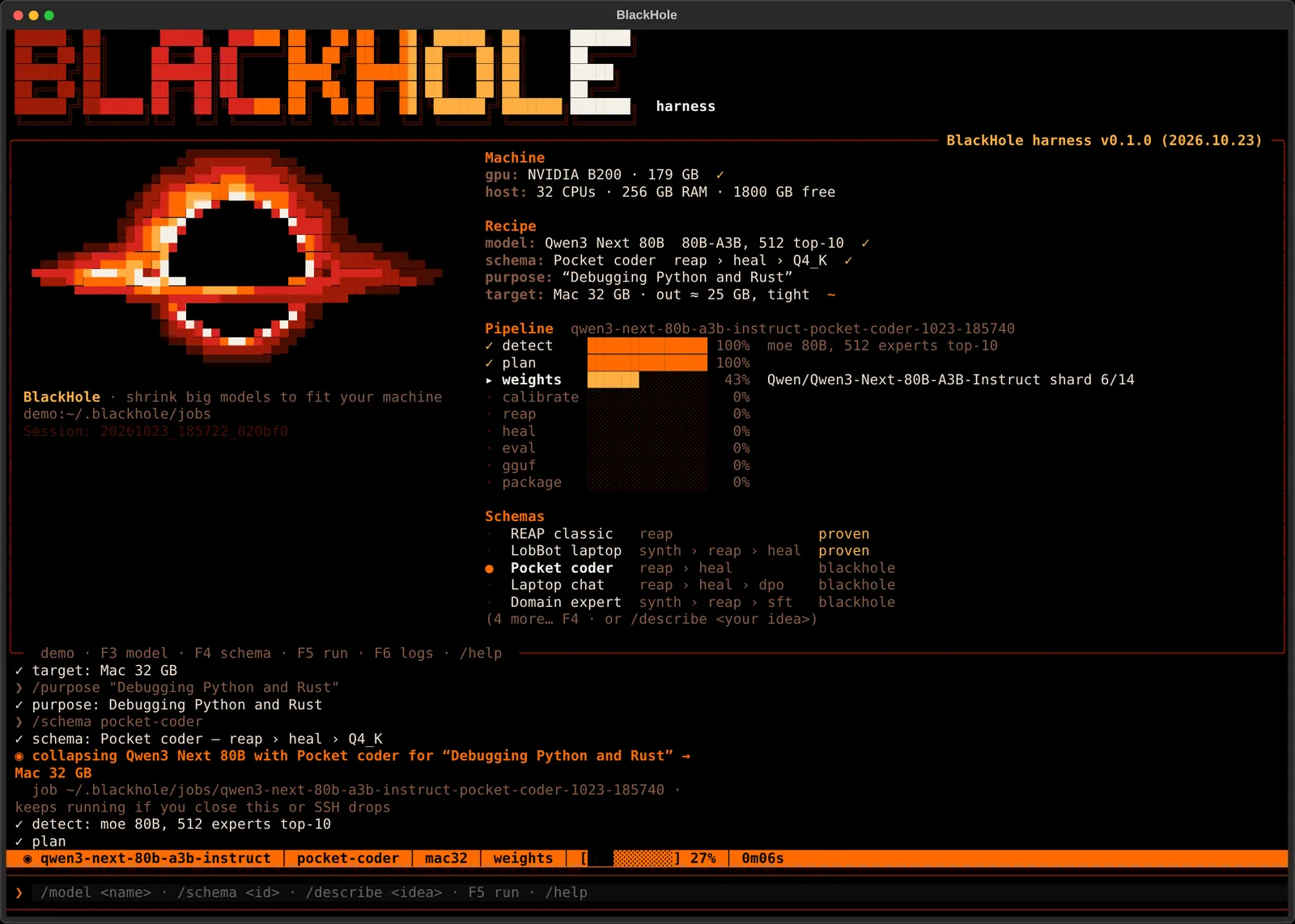This screenshot has height=924, width=1295.
Task: Click the check mark beside detect stage
Action: (x=489, y=346)
